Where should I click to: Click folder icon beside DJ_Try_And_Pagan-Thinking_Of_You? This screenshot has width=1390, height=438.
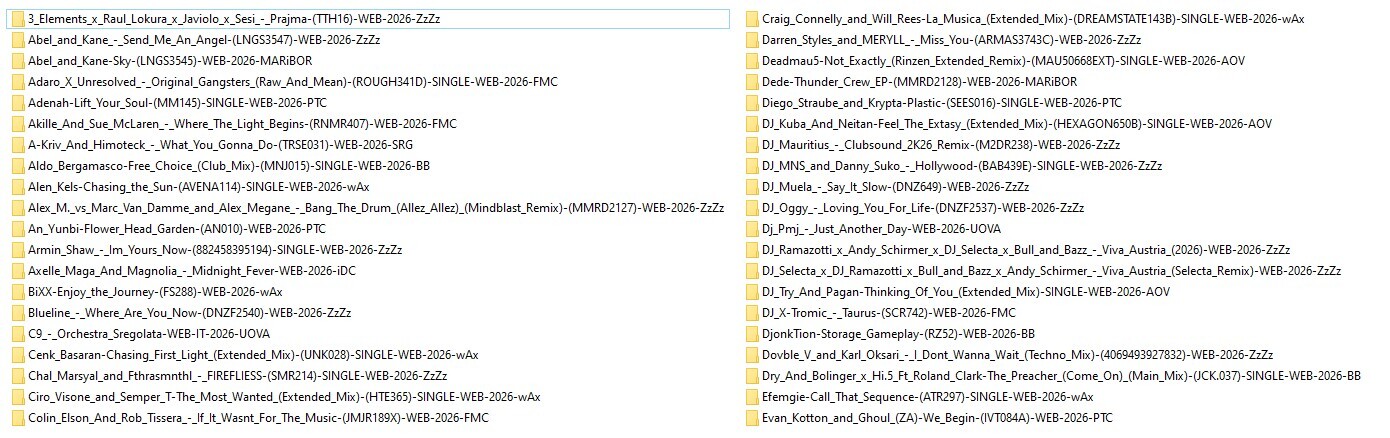point(751,292)
